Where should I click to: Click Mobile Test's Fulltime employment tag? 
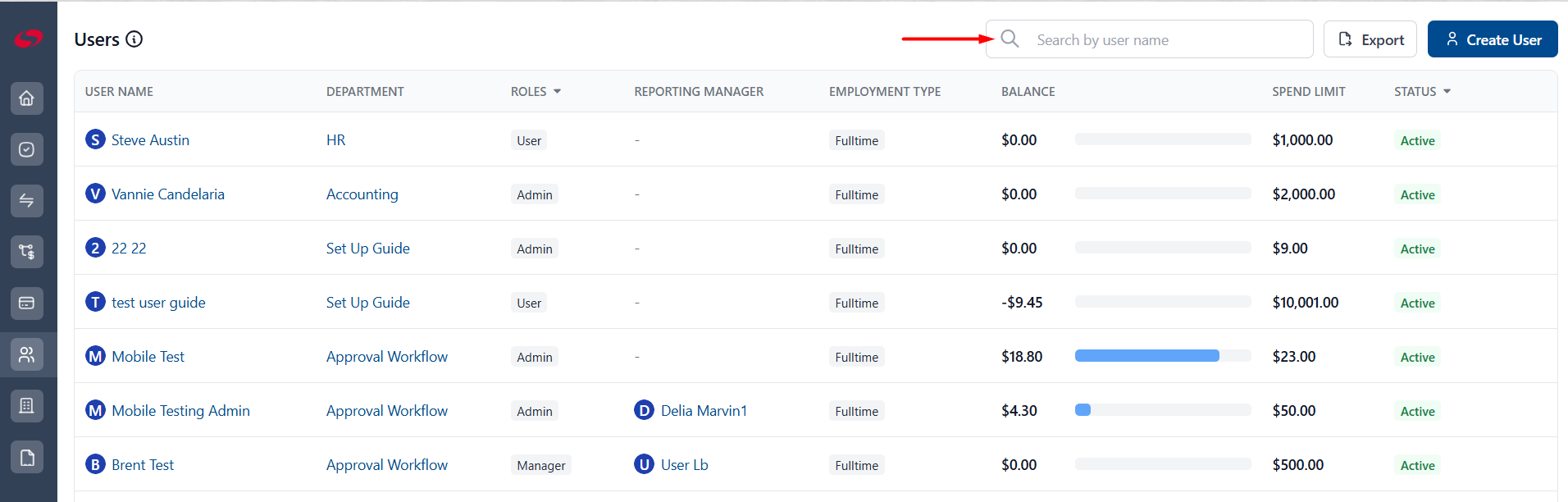857,357
